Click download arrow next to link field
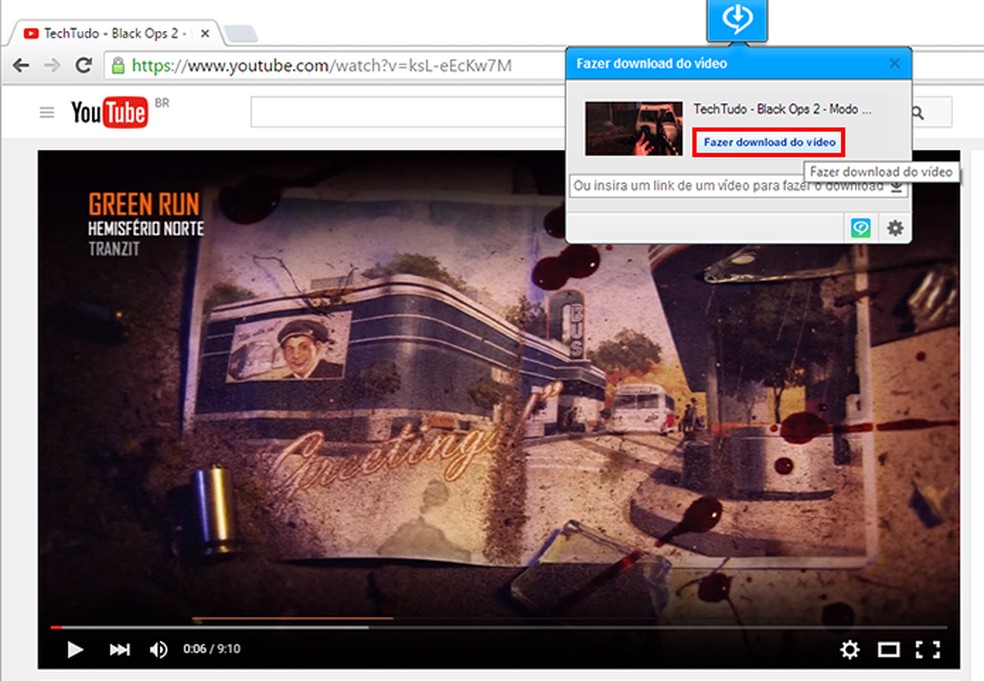984x681 pixels. tap(897, 186)
